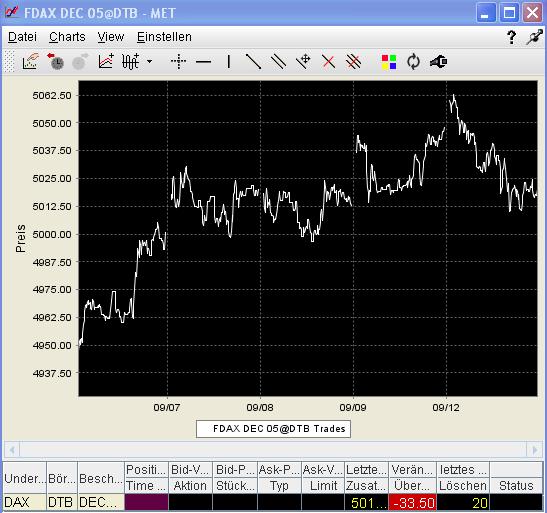Select the horizontal line tool
This screenshot has height=513, width=547.
click(x=203, y=62)
